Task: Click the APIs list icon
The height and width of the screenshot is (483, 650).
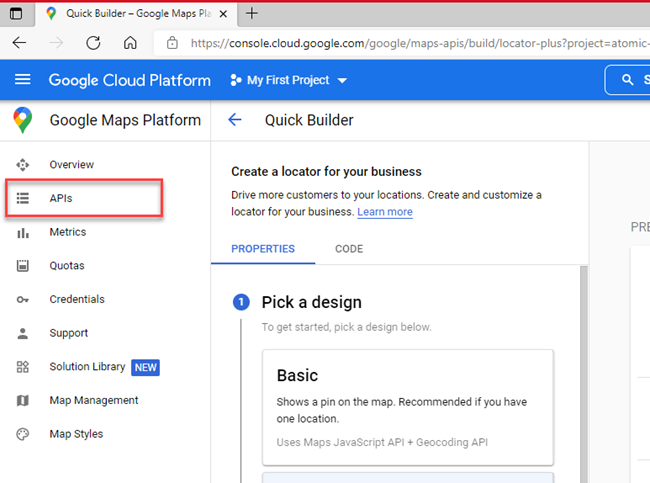Action: [x=23, y=198]
